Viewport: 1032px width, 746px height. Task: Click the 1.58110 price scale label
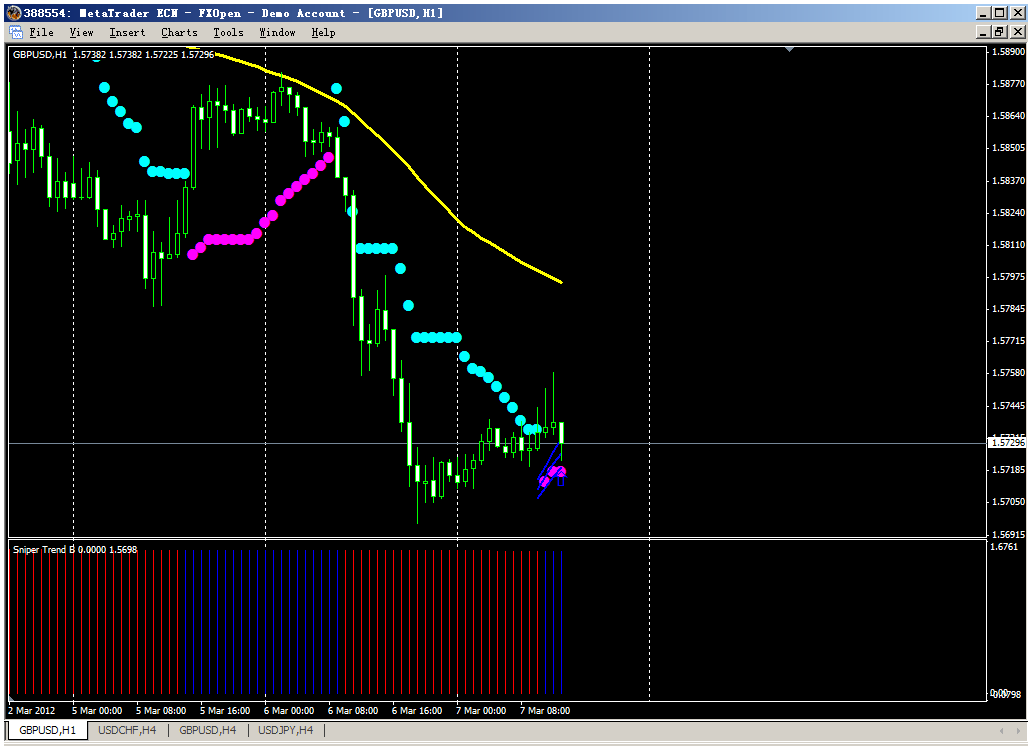(1008, 245)
